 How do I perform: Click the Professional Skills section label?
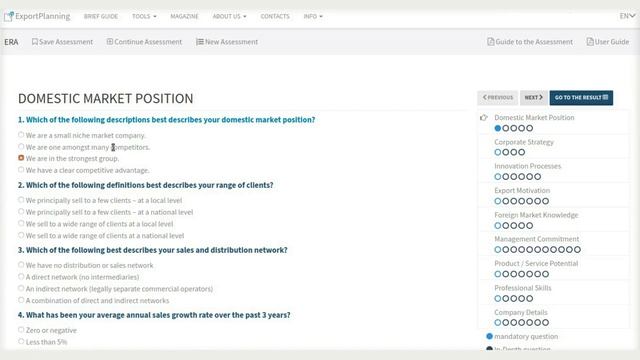click(523, 288)
